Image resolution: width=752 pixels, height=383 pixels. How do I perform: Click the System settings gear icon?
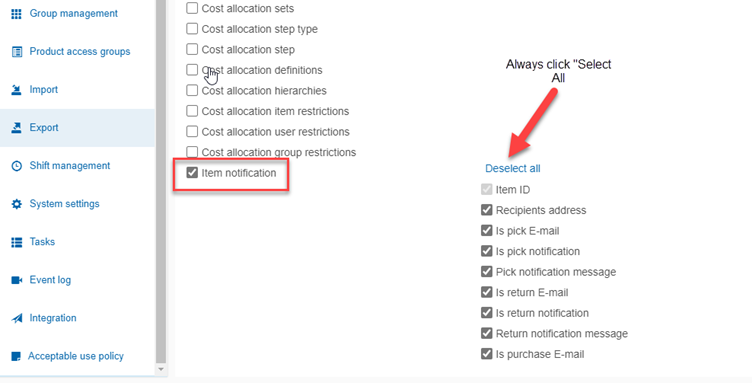pyautogui.click(x=16, y=204)
